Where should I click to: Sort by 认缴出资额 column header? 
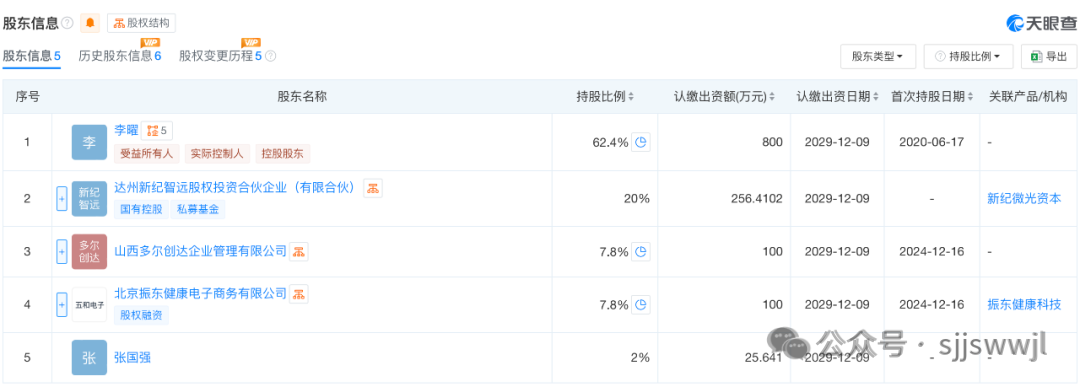pyautogui.click(x=724, y=96)
